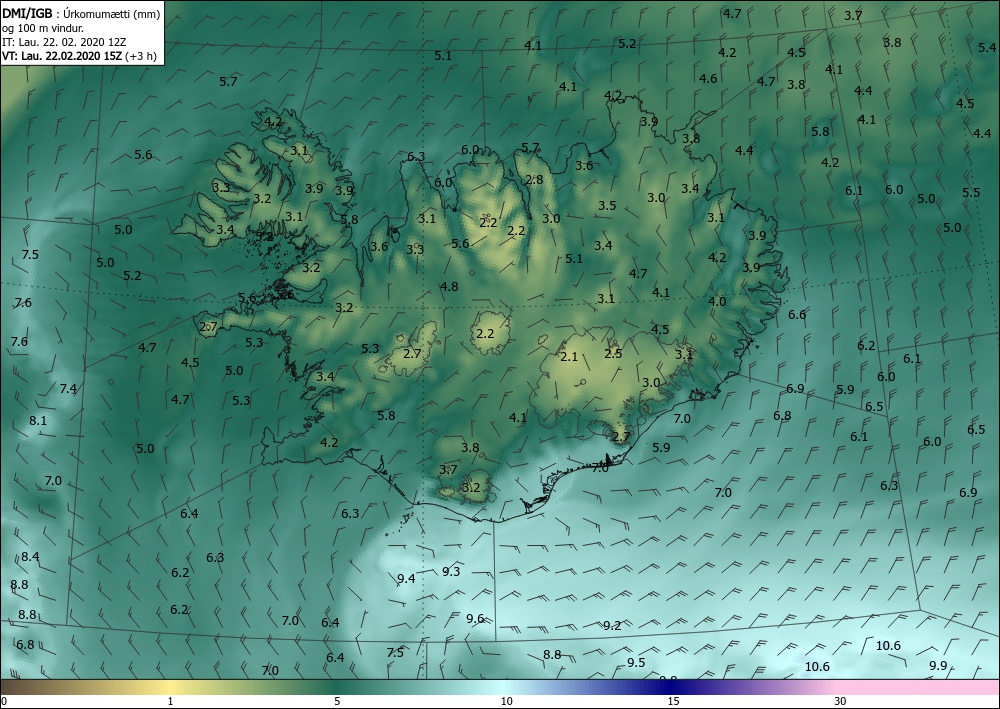Click the map value 4.0

pyautogui.click(x=717, y=302)
